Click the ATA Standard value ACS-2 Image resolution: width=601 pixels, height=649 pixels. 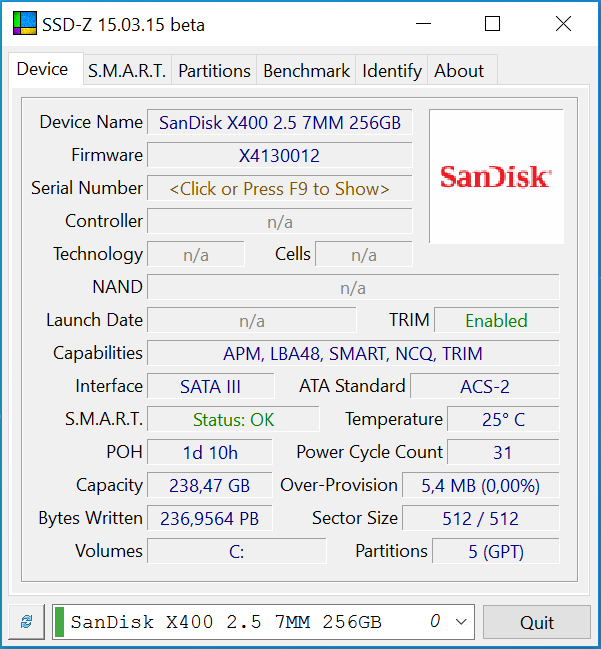point(485,386)
